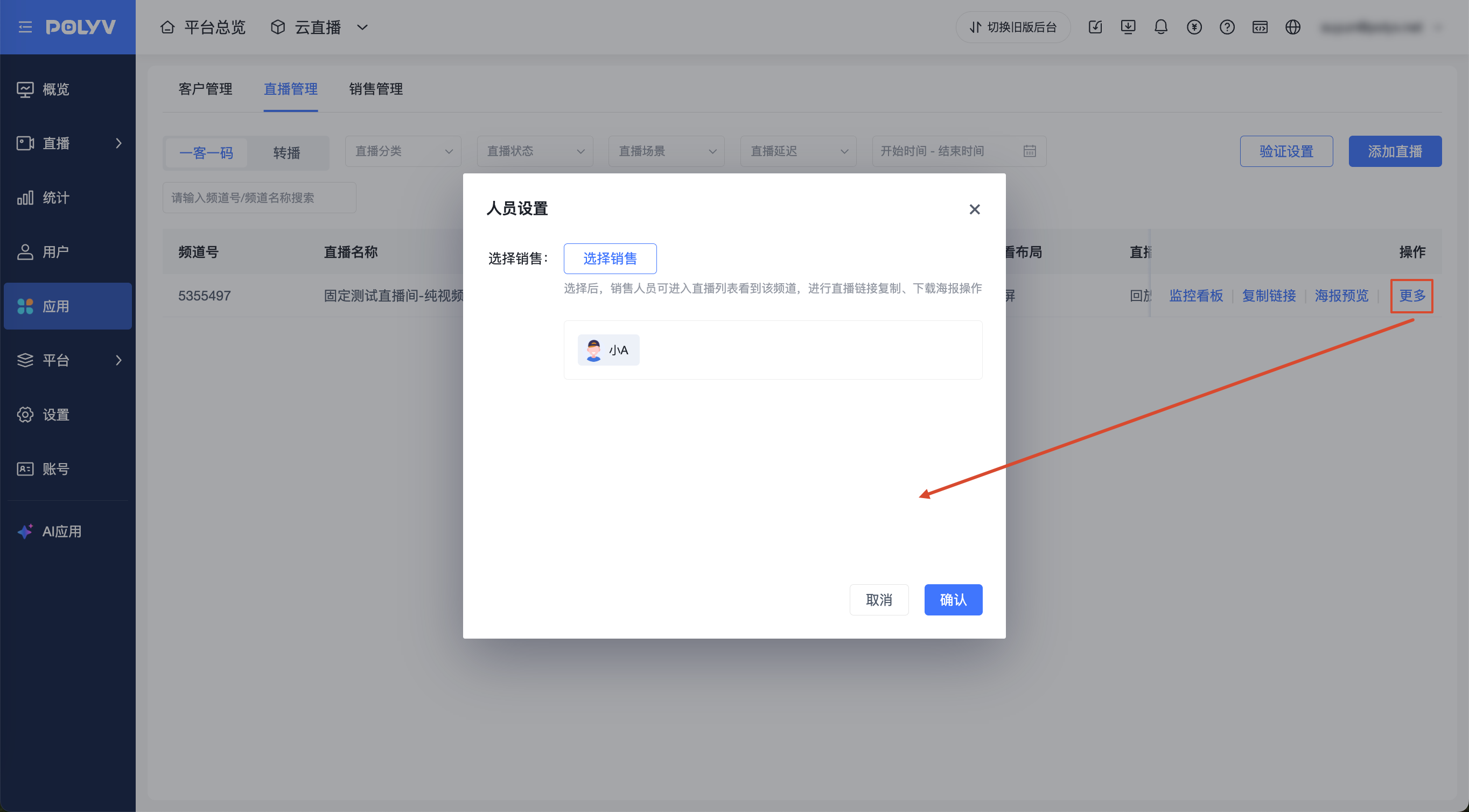Click the 直播名称 column header
Screen dimensions: 1469x812
(x=351, y=252)
